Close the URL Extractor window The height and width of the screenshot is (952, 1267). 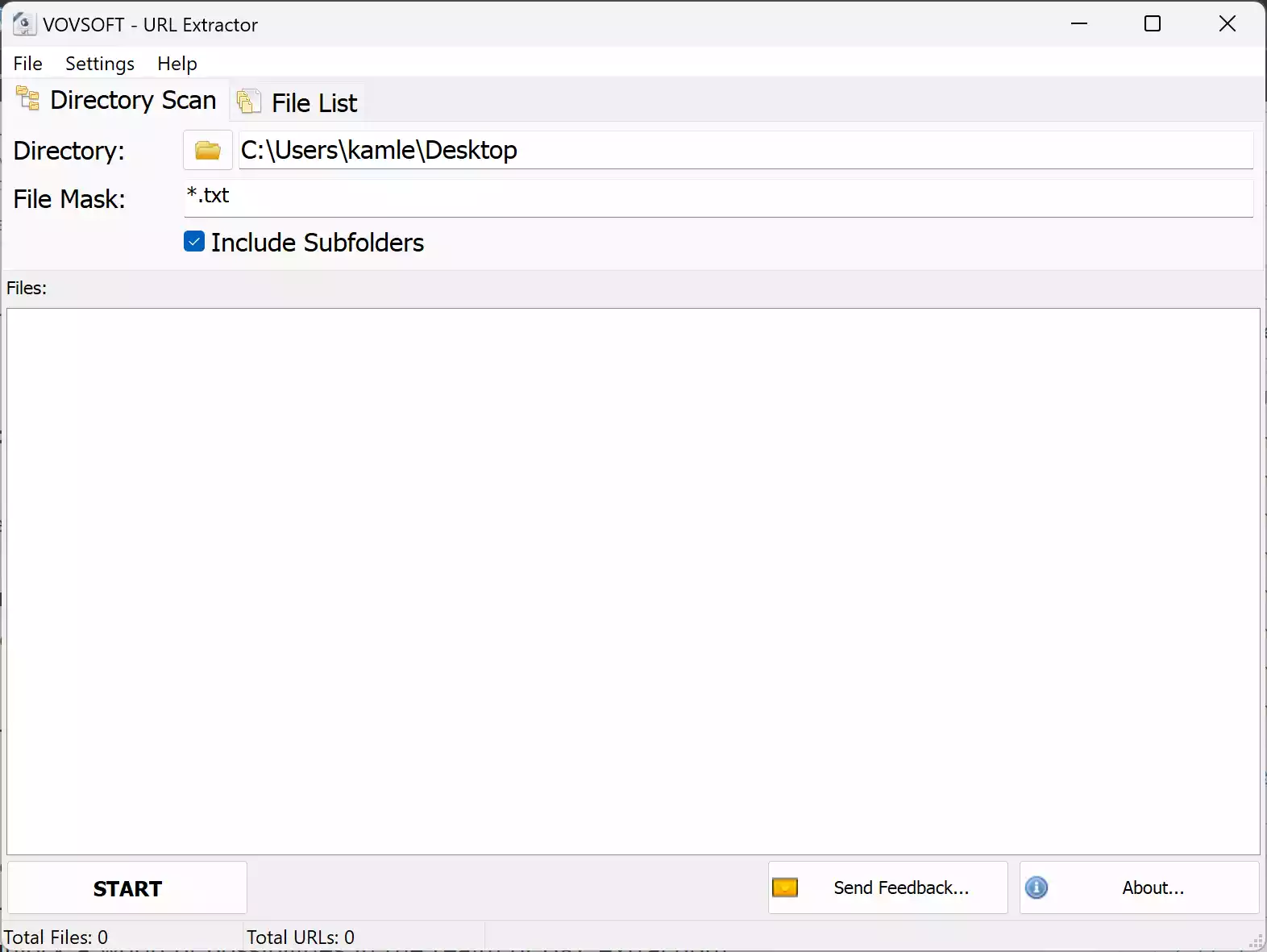(x=1227, y=23)
